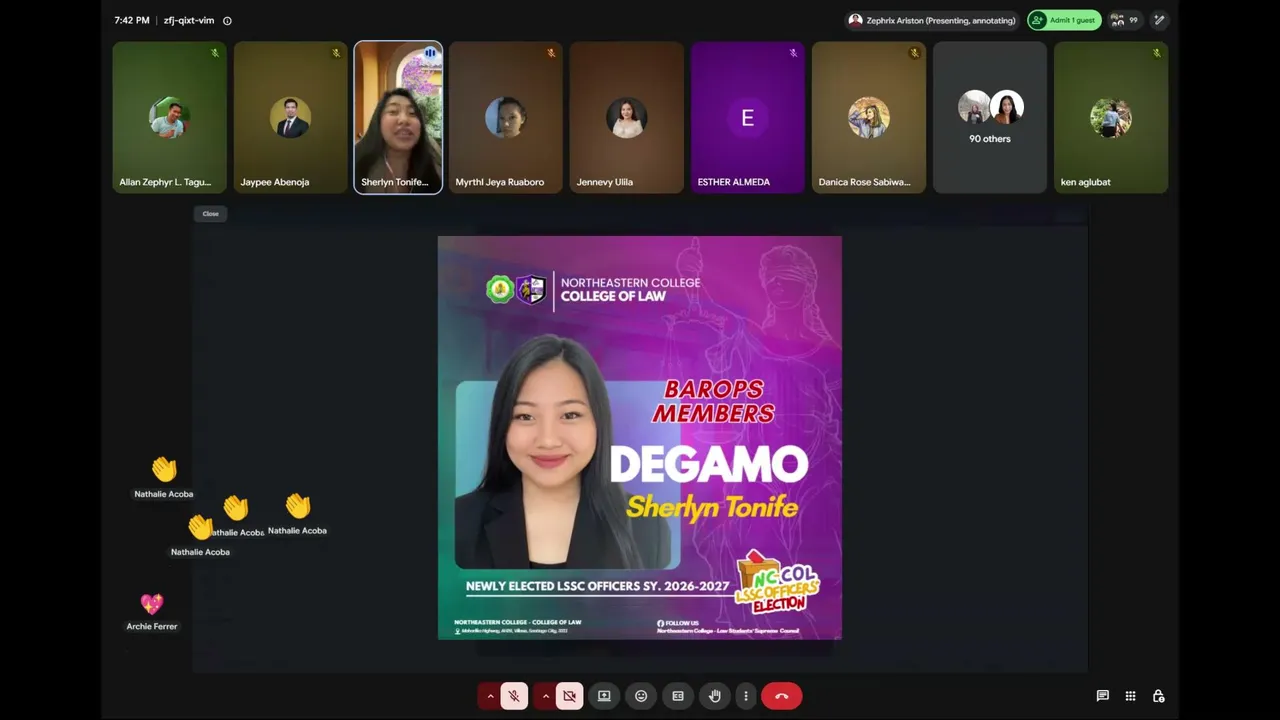This screenshot has height=720, width=1280.
Task: Click the Archie Ferrer heart reaction
Action: tap(152, 604)
